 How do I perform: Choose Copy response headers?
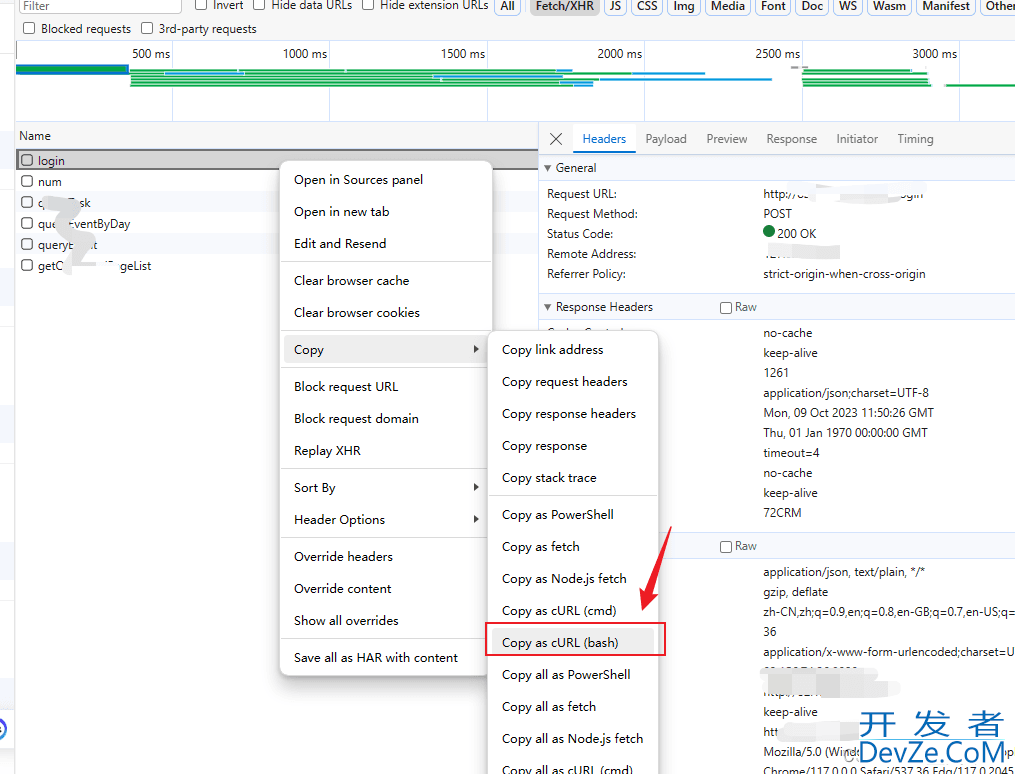pos(573,414)
